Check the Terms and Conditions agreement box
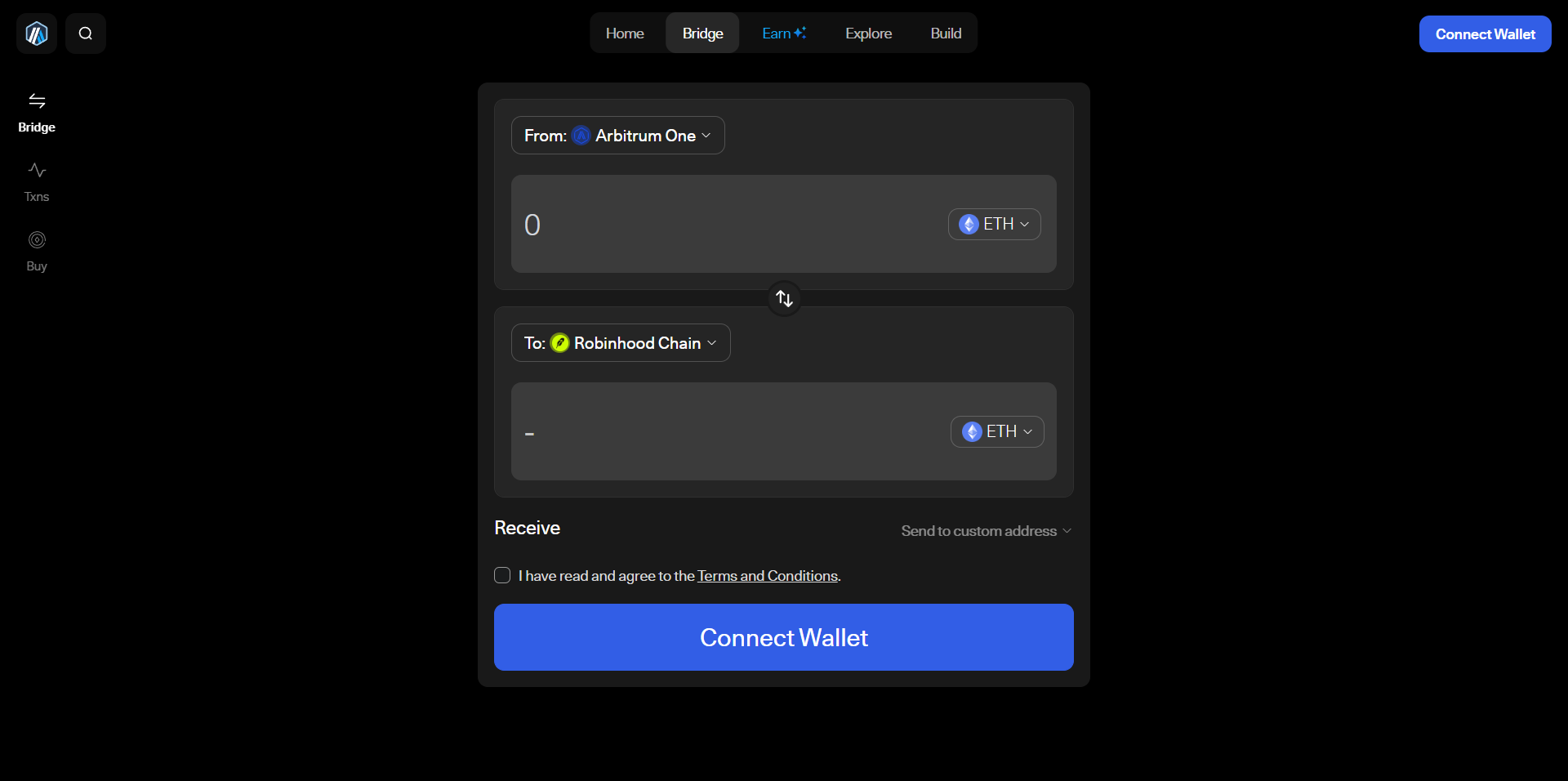1568x781 pixels. (x=502, y=575)
